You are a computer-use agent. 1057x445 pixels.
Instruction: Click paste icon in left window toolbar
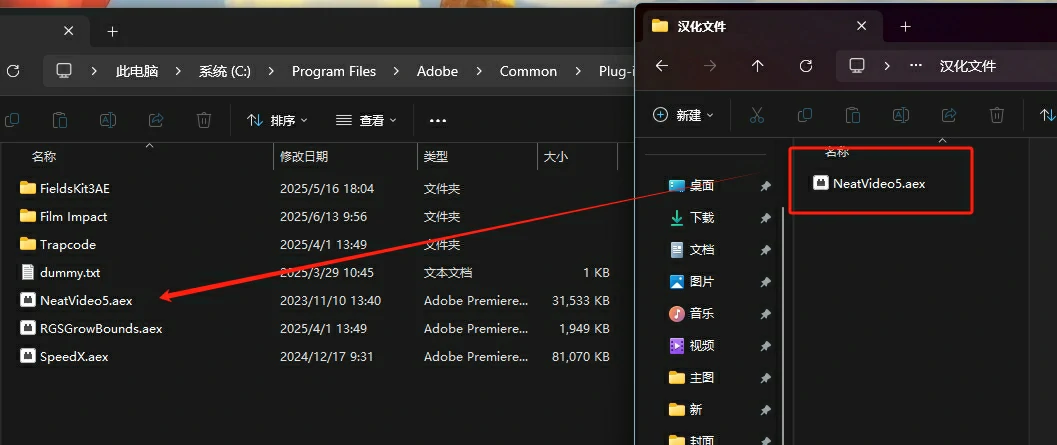60,120
